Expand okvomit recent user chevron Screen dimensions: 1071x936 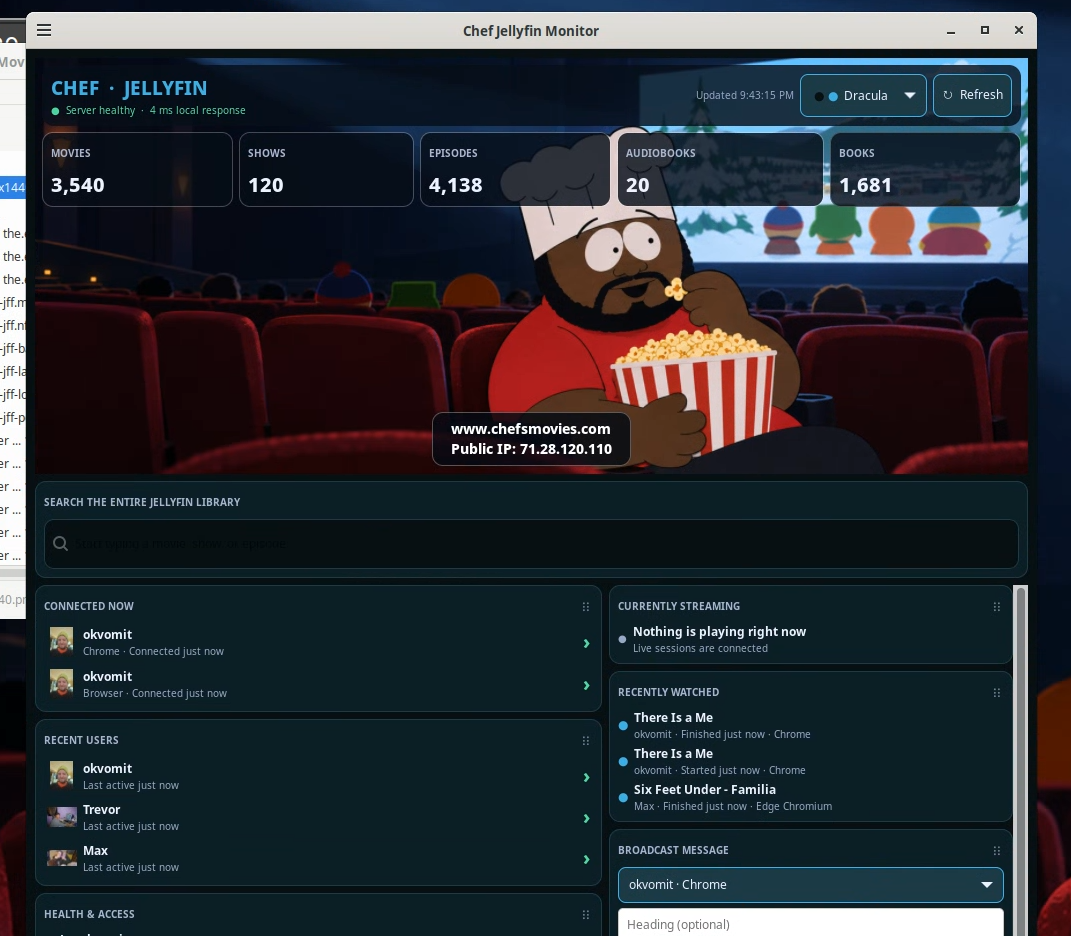586,777
